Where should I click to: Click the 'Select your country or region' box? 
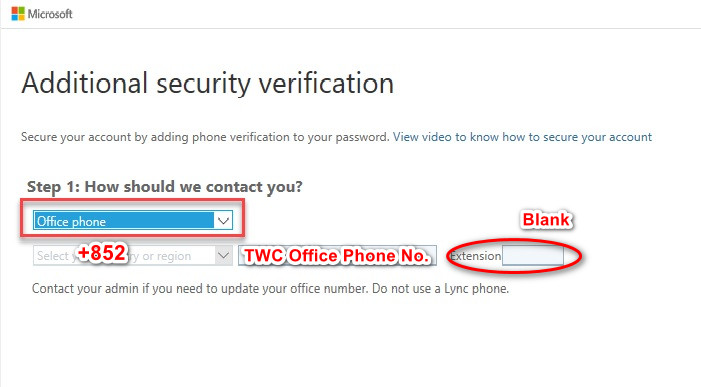point(133,256)
